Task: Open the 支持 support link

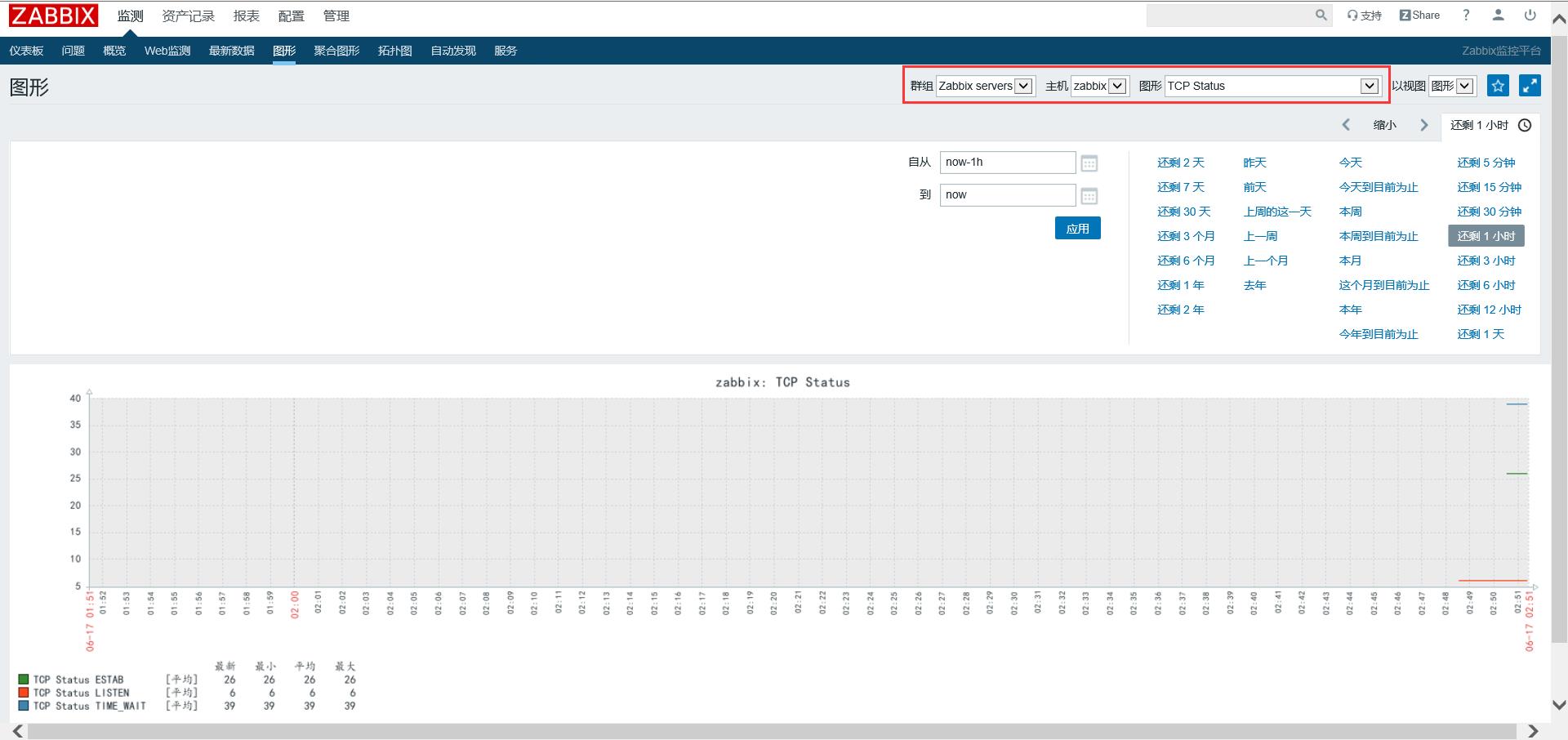Action: (1364, 16)
